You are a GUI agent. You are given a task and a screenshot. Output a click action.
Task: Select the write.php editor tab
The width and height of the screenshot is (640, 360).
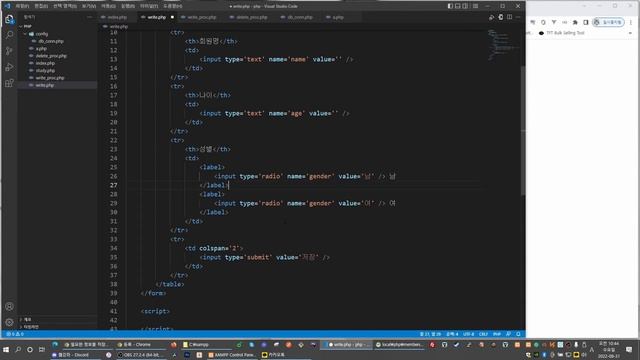tap(157, 17)
